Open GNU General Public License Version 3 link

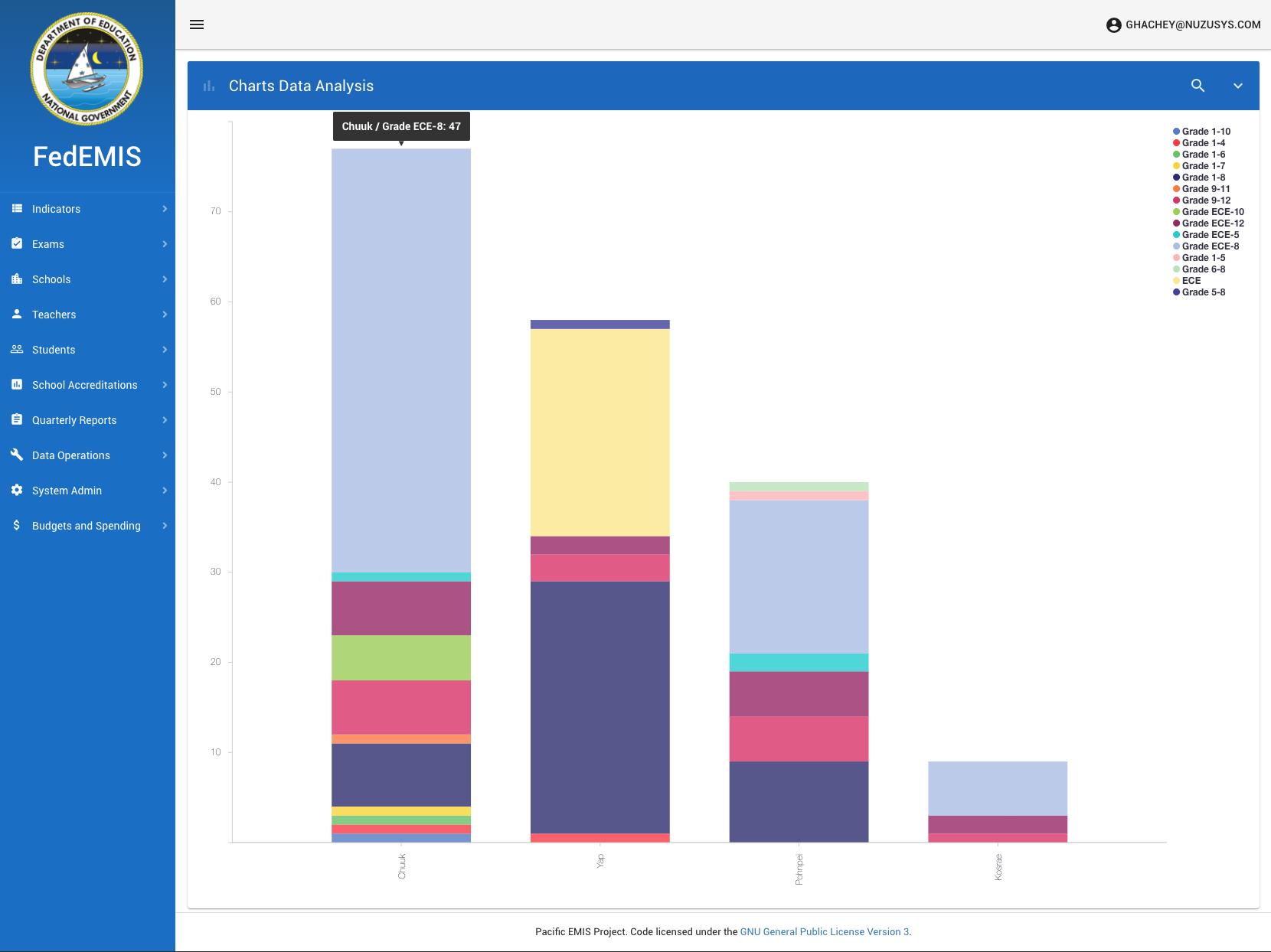(x=824, y=932)
